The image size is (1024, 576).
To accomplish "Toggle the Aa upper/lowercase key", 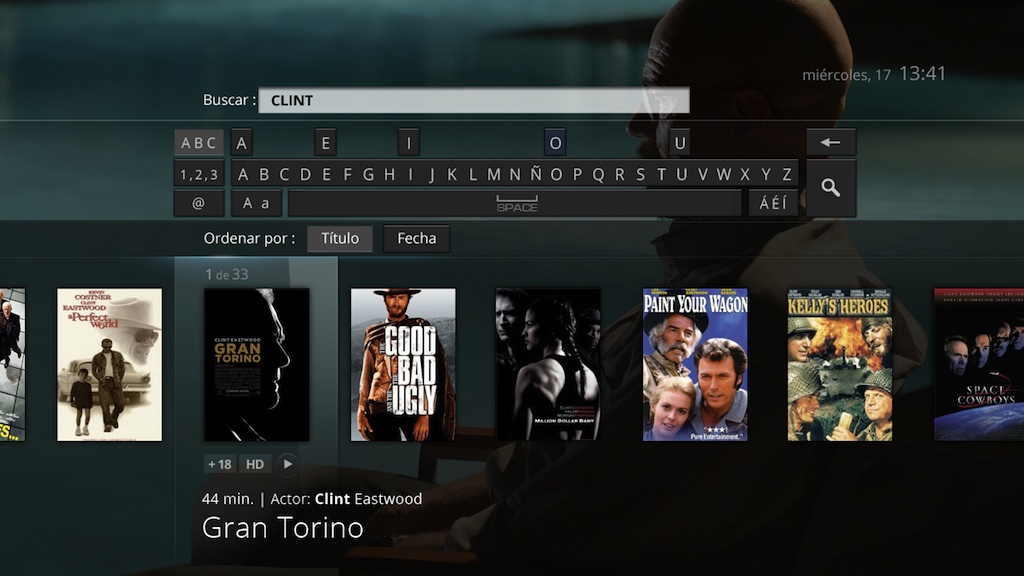I will click(x=256, y=203).
